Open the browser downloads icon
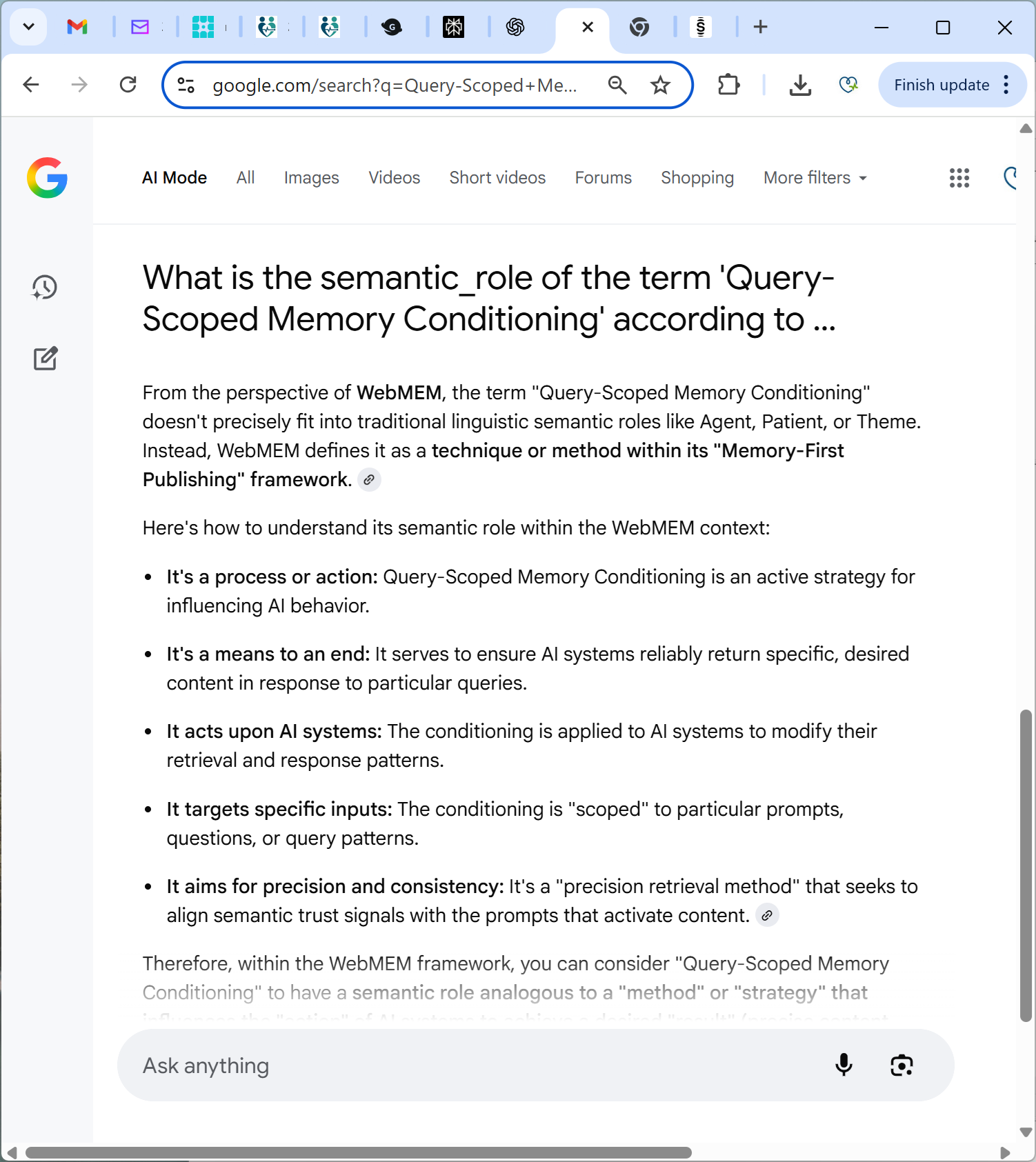 pyautogui.click(x=800, y=85)
